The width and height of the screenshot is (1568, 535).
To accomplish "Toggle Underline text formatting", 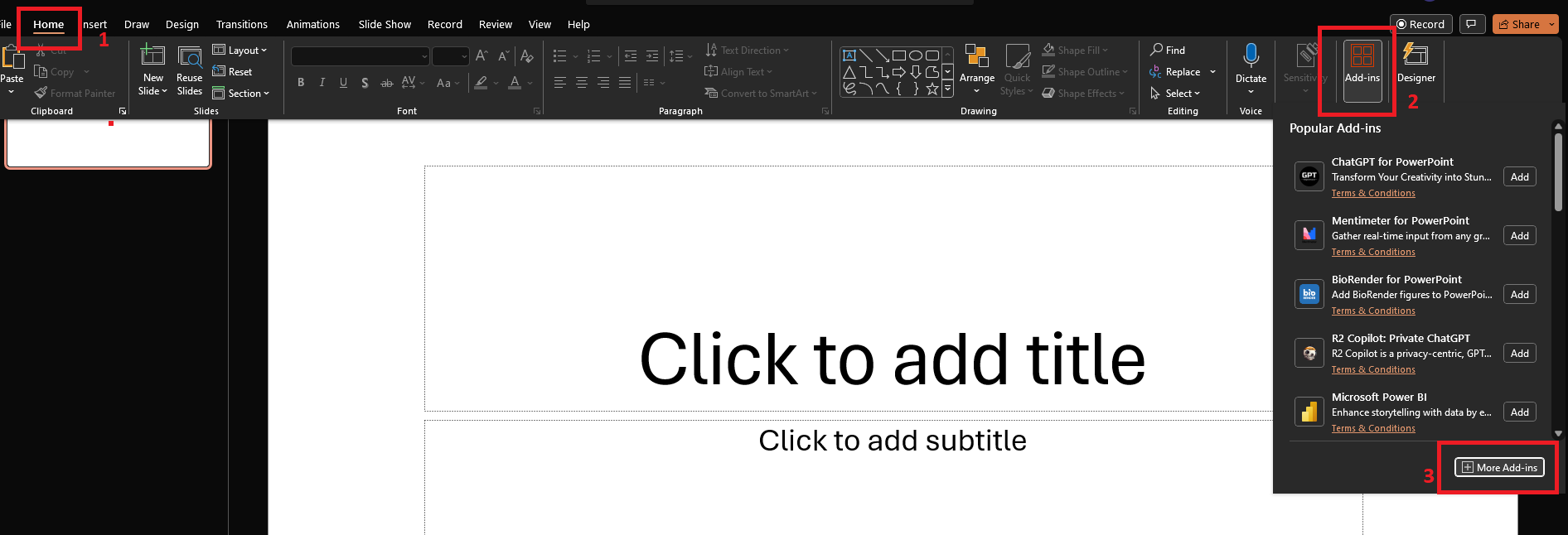I will coord(343,83).
